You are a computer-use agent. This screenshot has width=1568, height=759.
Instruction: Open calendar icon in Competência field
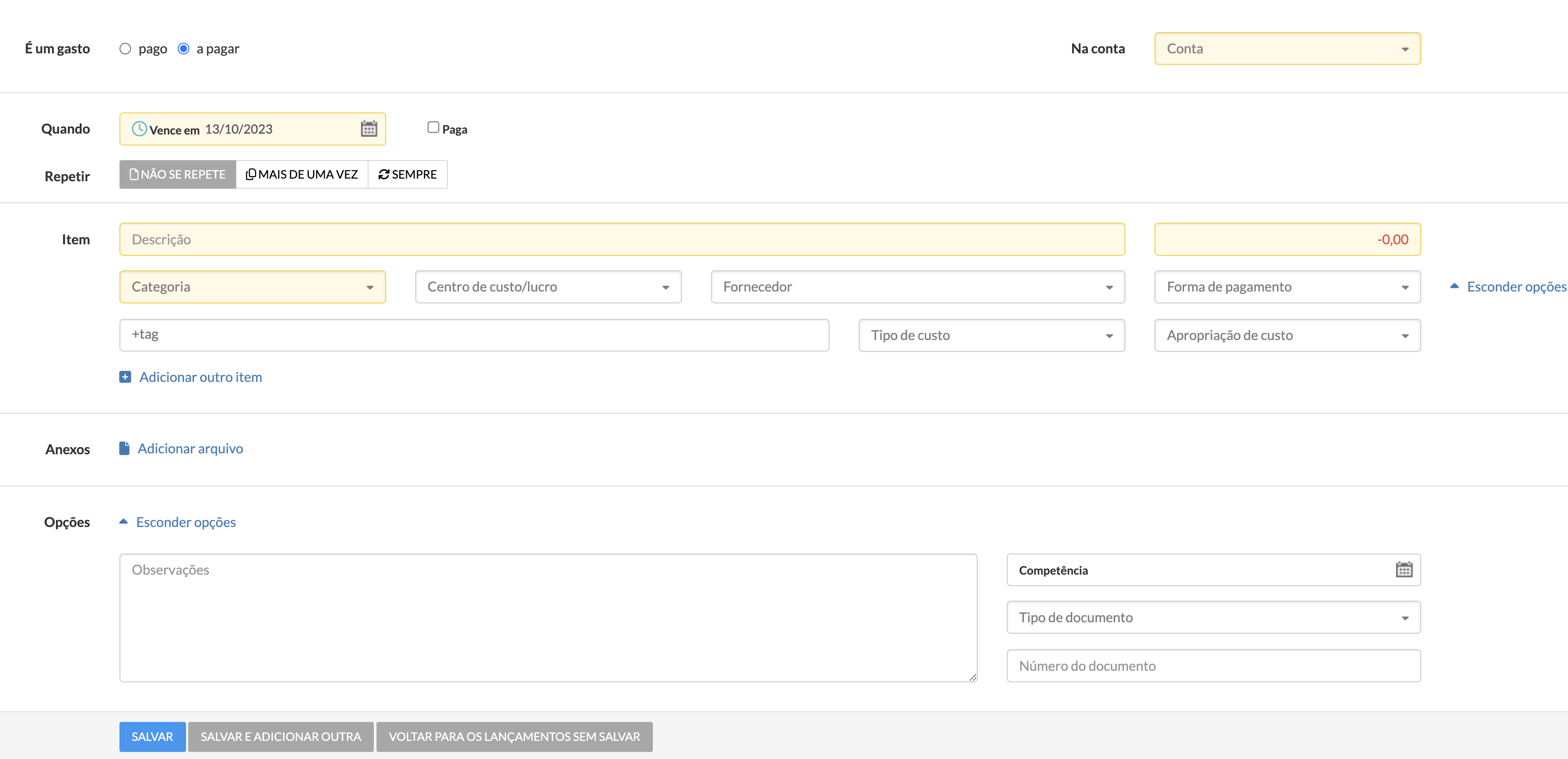(x=1404, y=569)
